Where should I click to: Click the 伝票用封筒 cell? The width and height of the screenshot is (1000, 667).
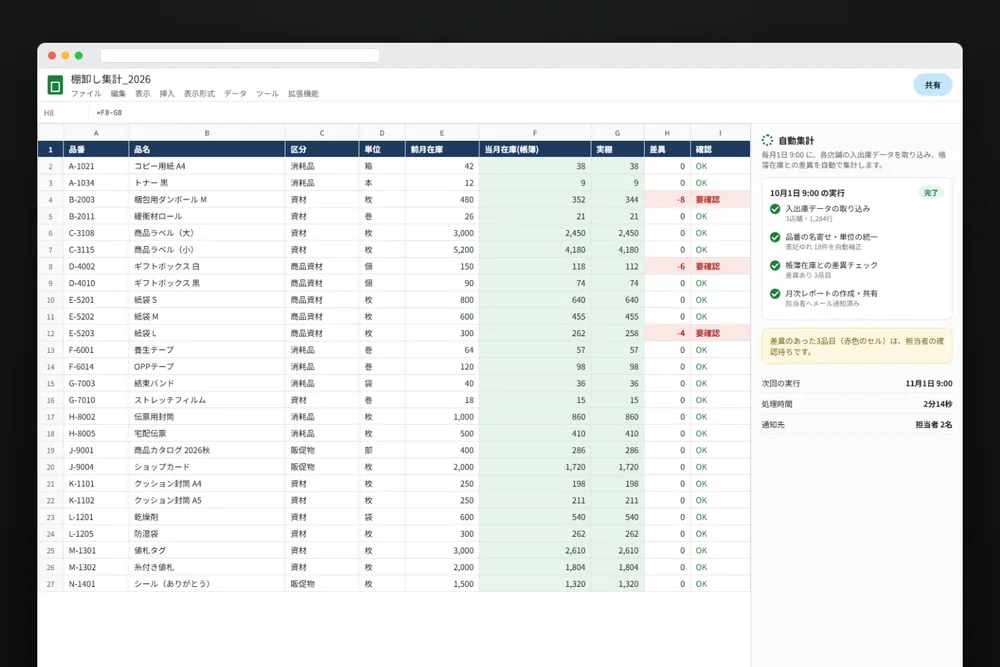pyautogui.click(x=207, y=417)
